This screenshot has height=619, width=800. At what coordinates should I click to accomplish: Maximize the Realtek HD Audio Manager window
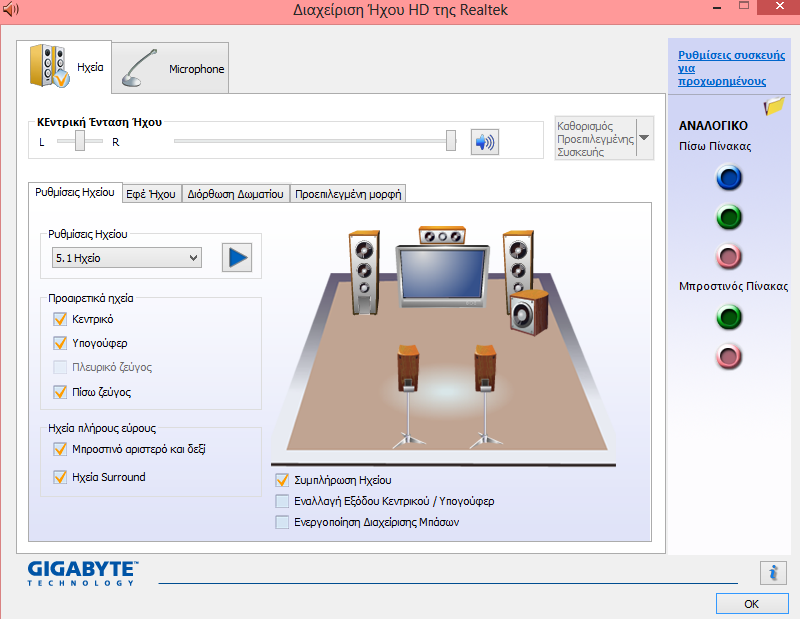(744, 7)
